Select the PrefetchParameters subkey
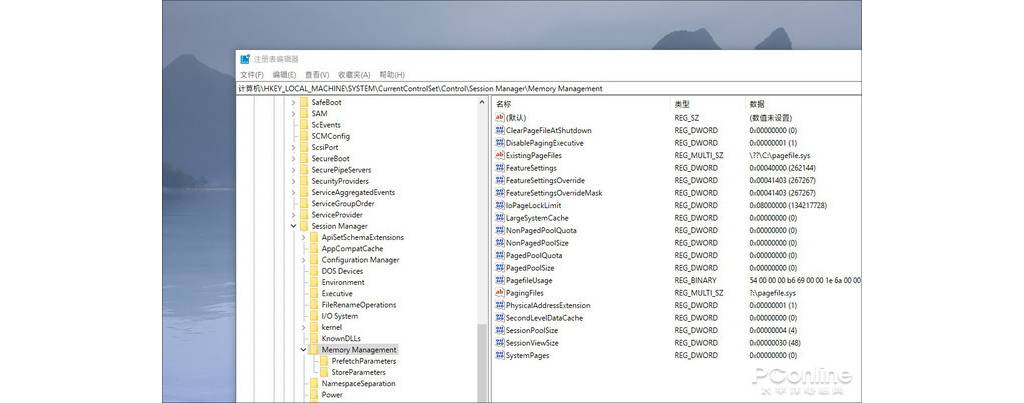Viewport: 1024px width, 403px height. click(x=364, y=361)
